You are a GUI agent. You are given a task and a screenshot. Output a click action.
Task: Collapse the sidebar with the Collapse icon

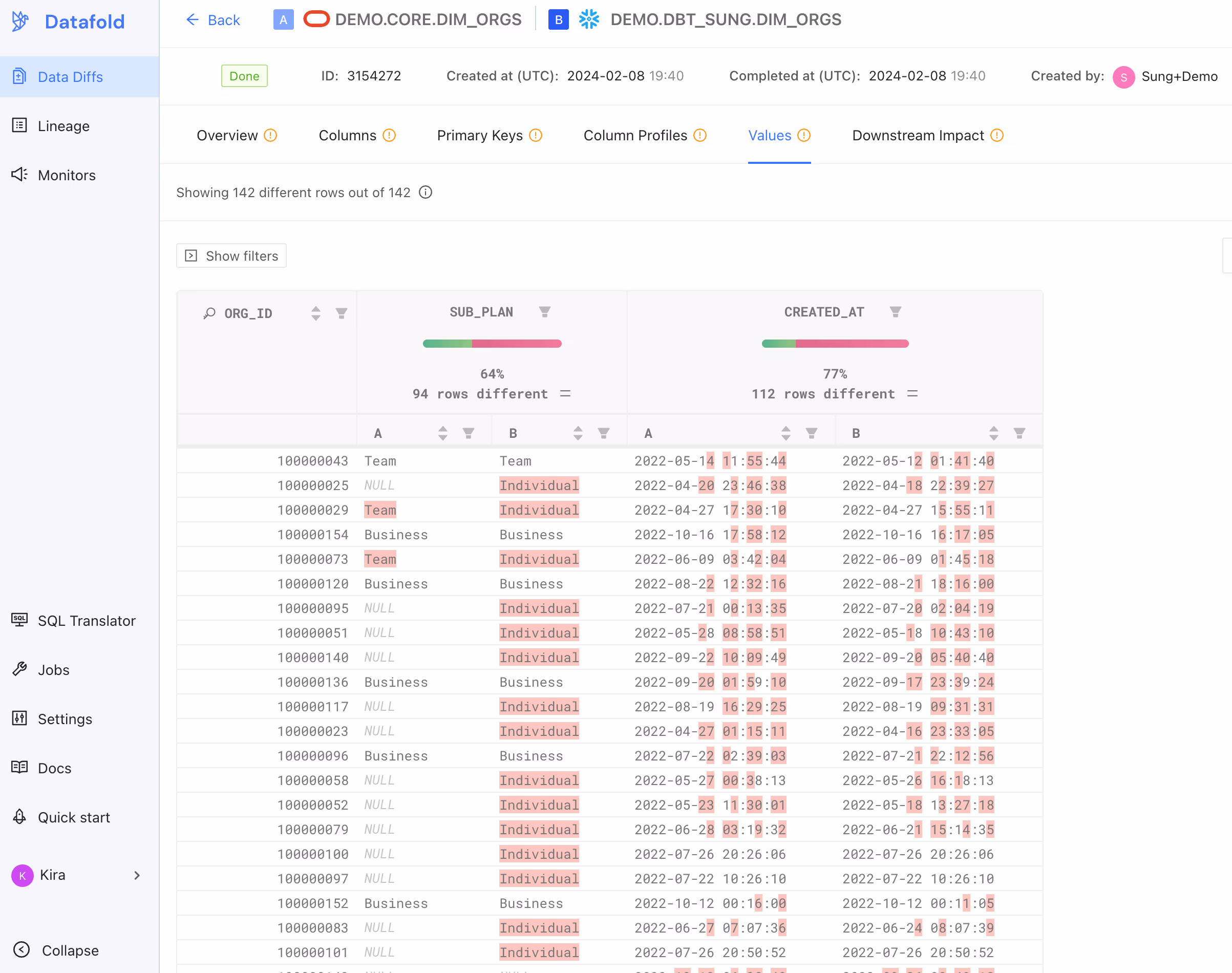(21, 949)
